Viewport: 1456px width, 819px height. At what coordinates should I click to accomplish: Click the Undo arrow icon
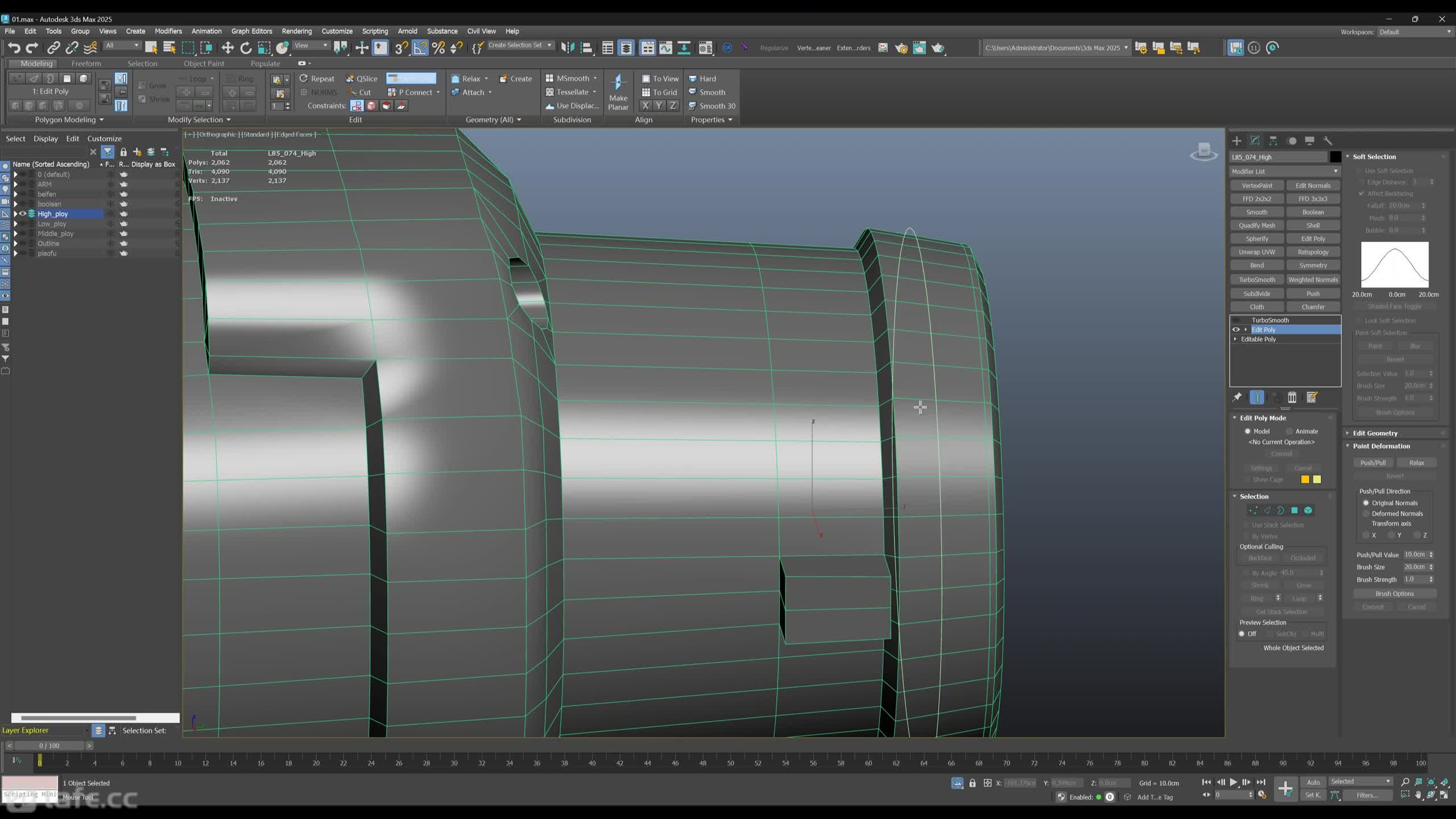pos(14,48)
